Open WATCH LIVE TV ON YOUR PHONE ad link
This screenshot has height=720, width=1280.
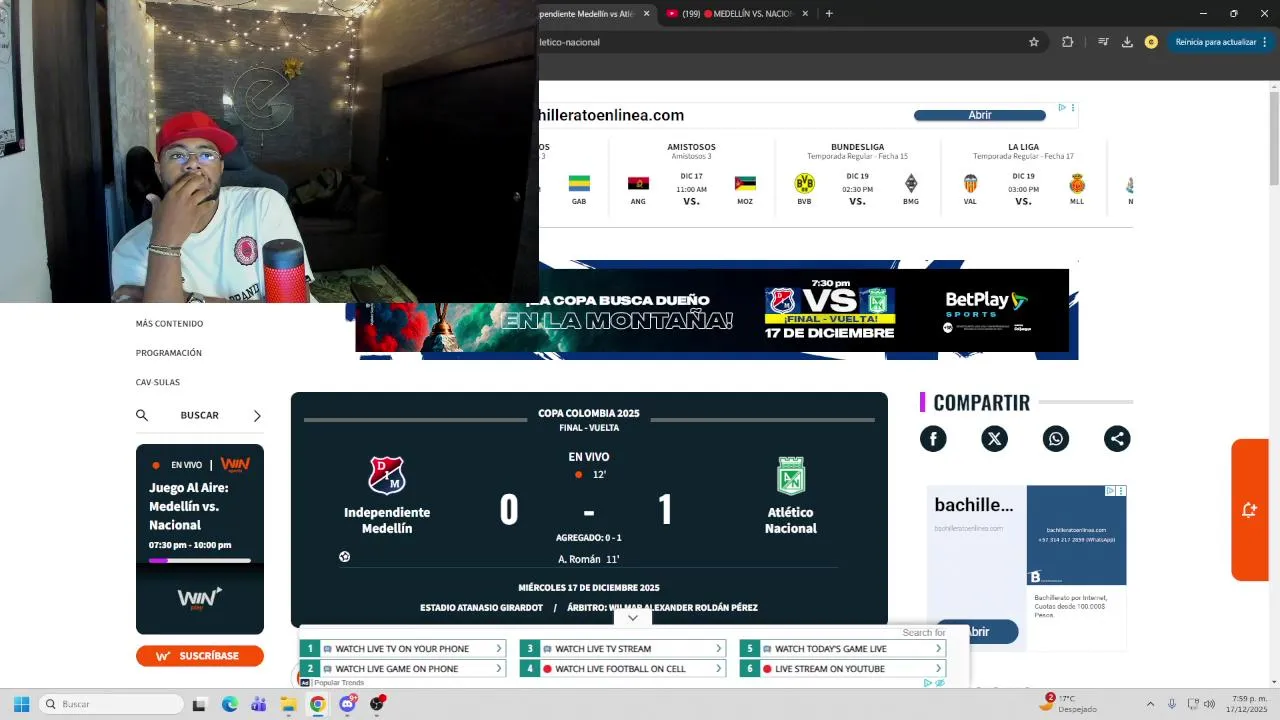tap(403, 649)
